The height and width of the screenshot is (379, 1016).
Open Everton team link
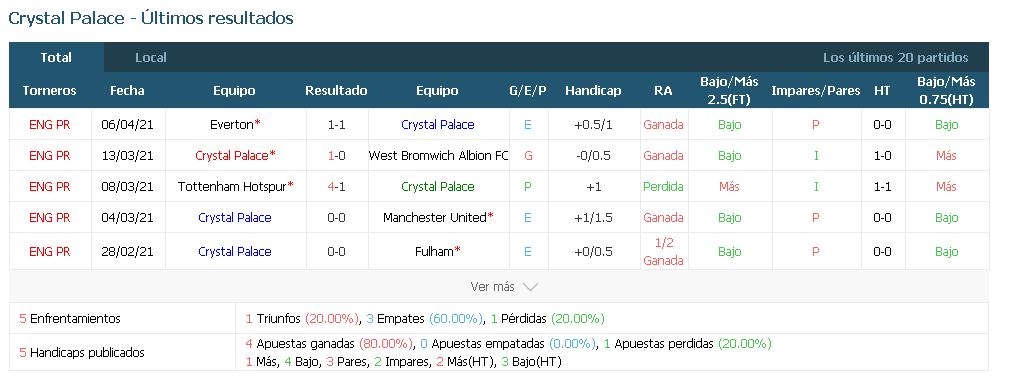point(231,124)
